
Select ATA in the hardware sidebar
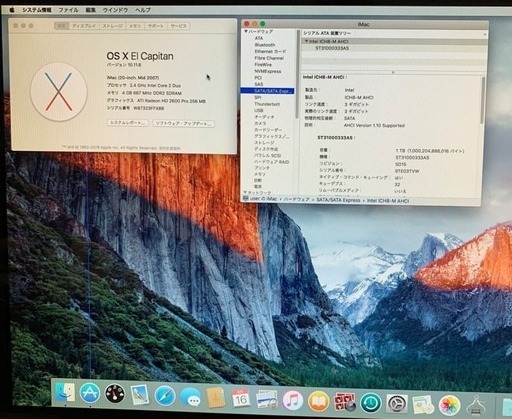(259, 38)
